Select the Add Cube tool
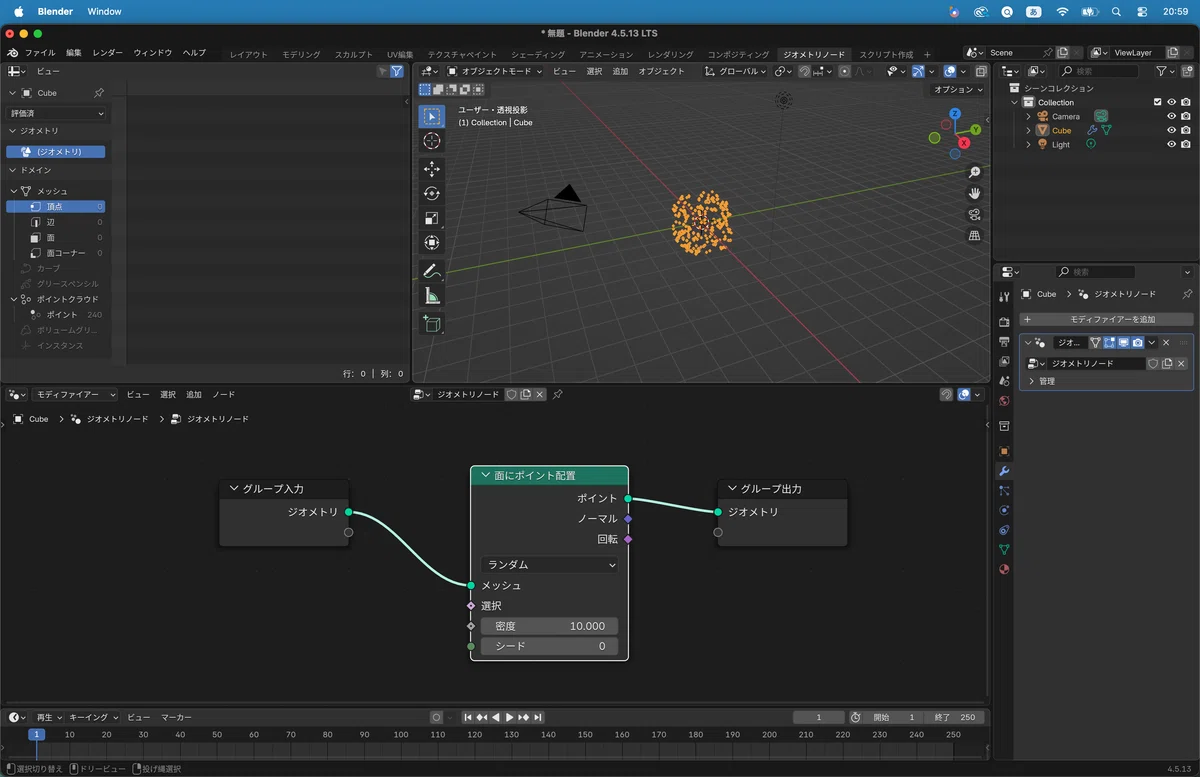This screenshot has width=1200, height=777. pos(432,323)
